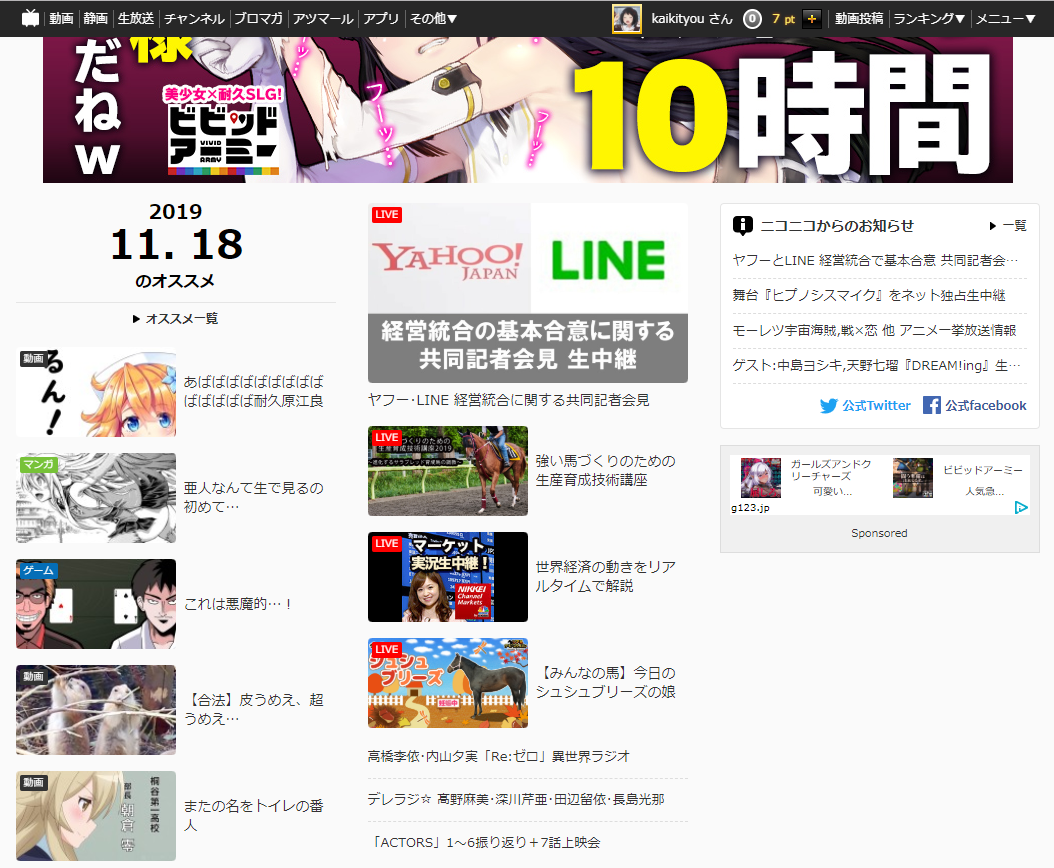Open the orange-haired girl 動画 thumbnail
The width and height of the screenshot is (1054, 868).
[x=96, y=392]
